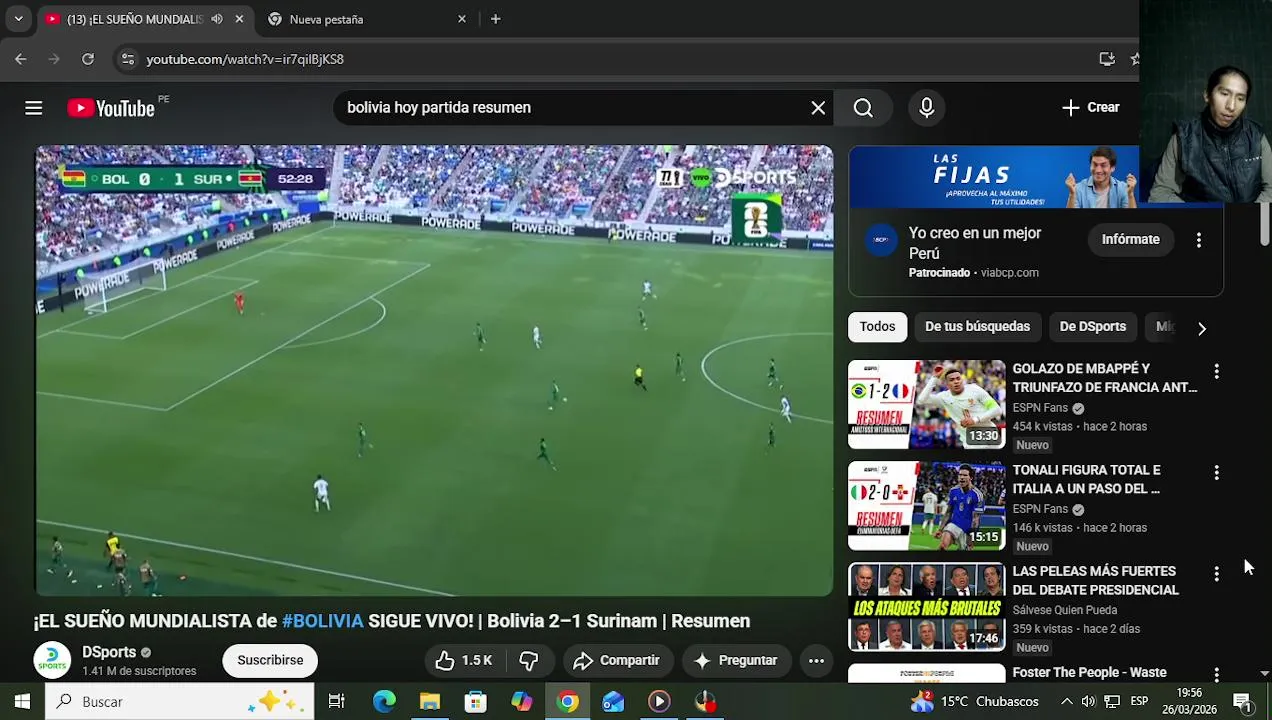Open the Golazo de Mbappé video thumbnail
This screenshot has width=1272, height=720.
pos(926,404)
